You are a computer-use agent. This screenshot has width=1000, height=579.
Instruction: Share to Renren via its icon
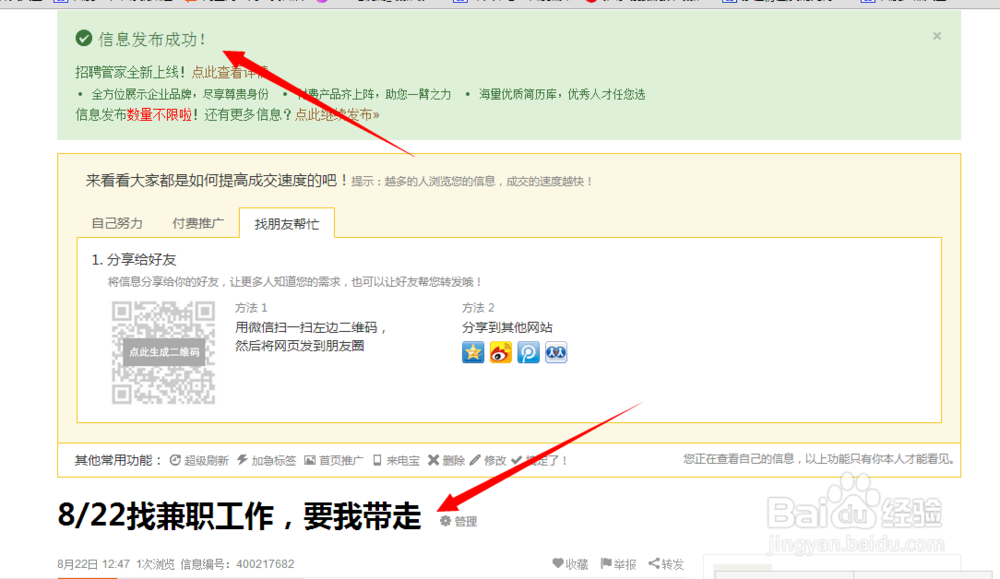coord(556,352)
